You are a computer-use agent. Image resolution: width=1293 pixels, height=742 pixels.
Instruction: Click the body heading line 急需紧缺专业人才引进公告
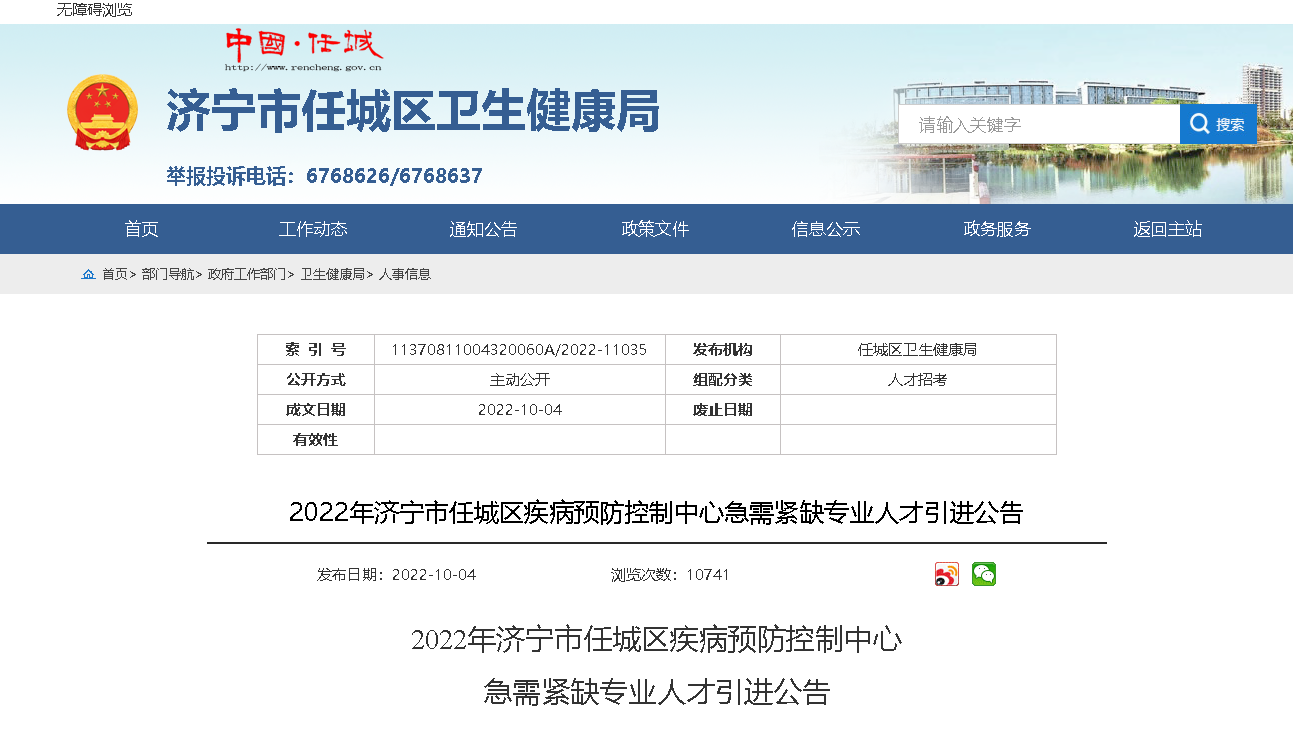pyautogui.click(x=656, y=692)
